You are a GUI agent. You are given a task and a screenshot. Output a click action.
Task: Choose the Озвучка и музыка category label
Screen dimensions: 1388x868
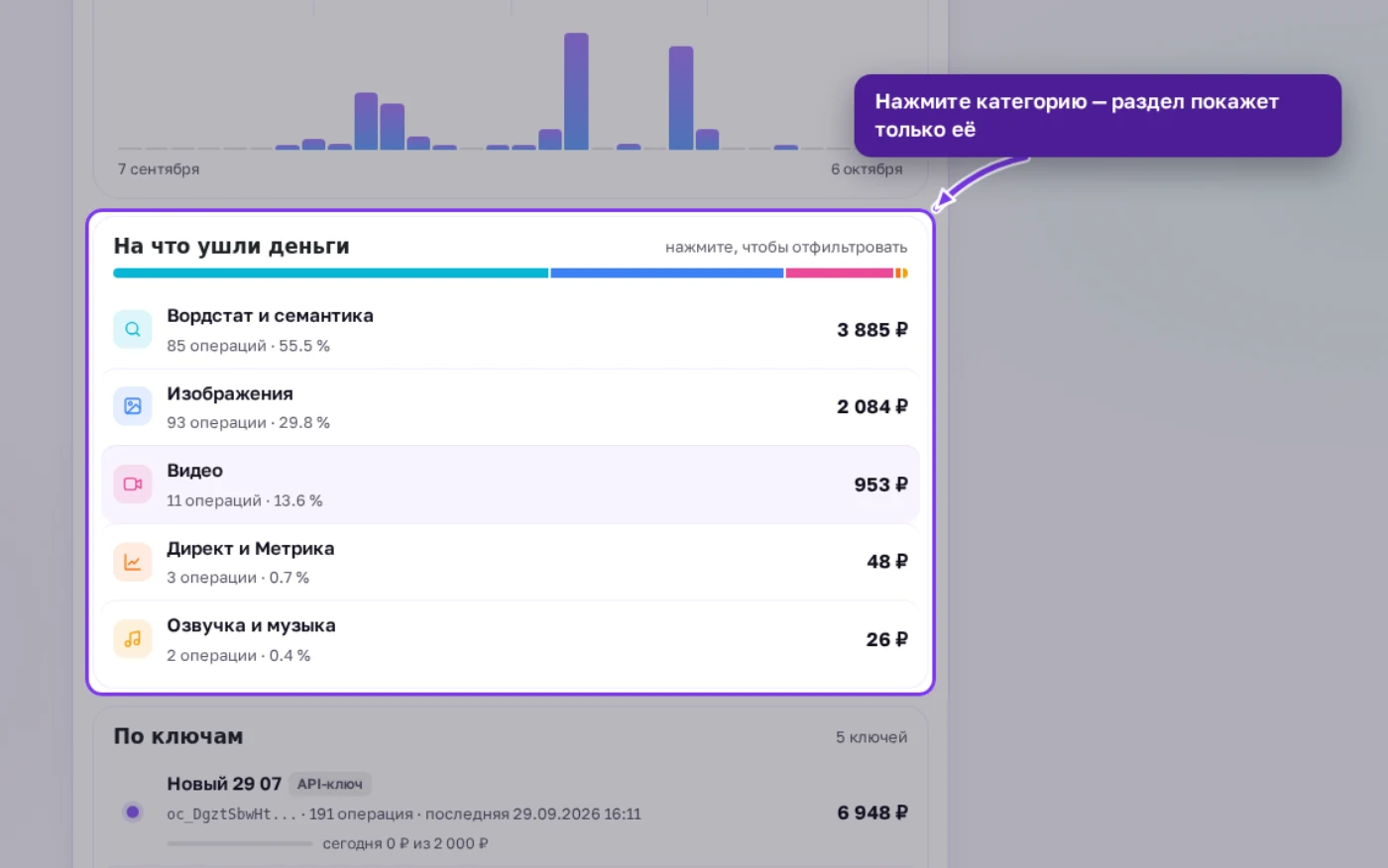tap(251, 625)
